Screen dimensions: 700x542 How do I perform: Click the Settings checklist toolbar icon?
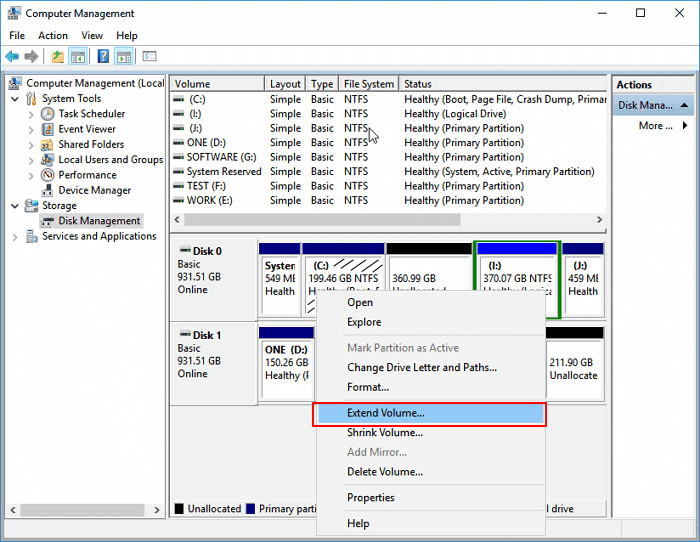click(149, 57)
